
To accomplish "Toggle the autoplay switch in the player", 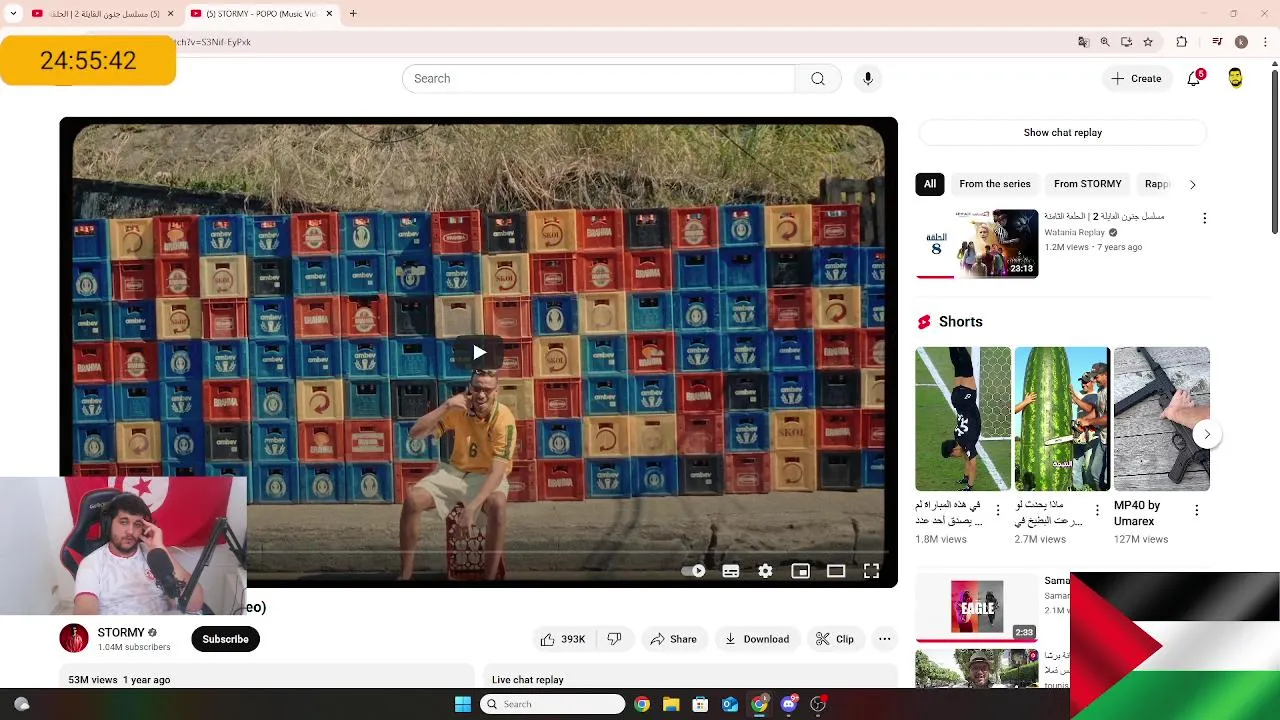I will tap(693, 571).
